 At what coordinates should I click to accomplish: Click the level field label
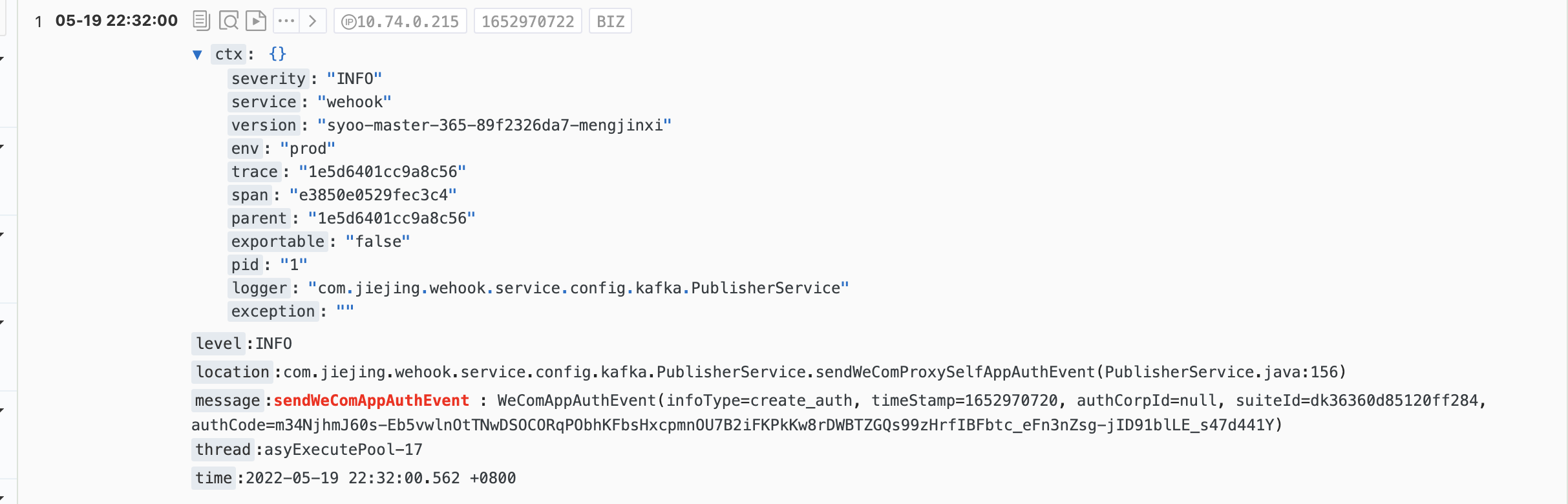pyautogui.click(x=218, y=344)
